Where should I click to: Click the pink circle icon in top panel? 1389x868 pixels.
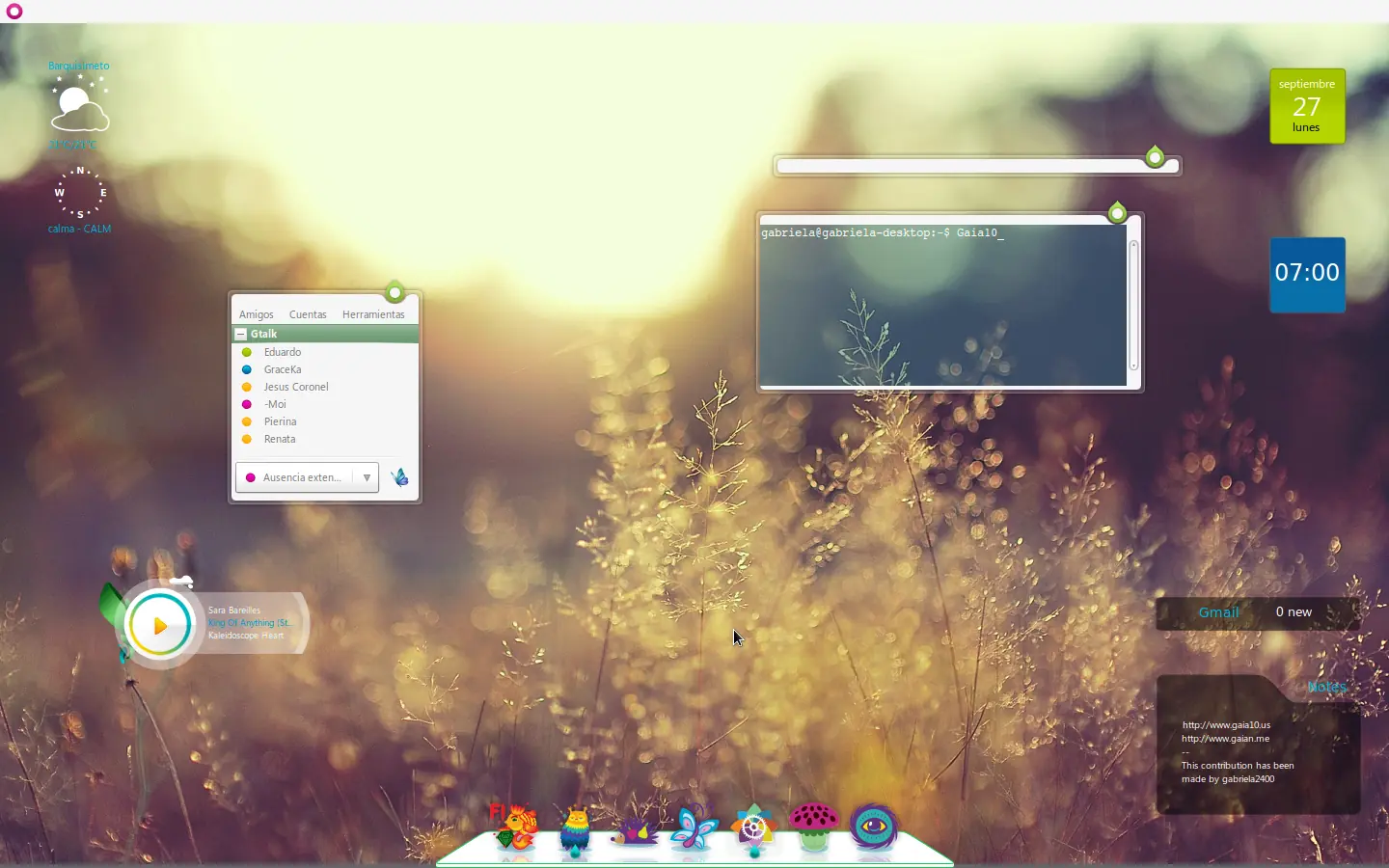(14, 12)
